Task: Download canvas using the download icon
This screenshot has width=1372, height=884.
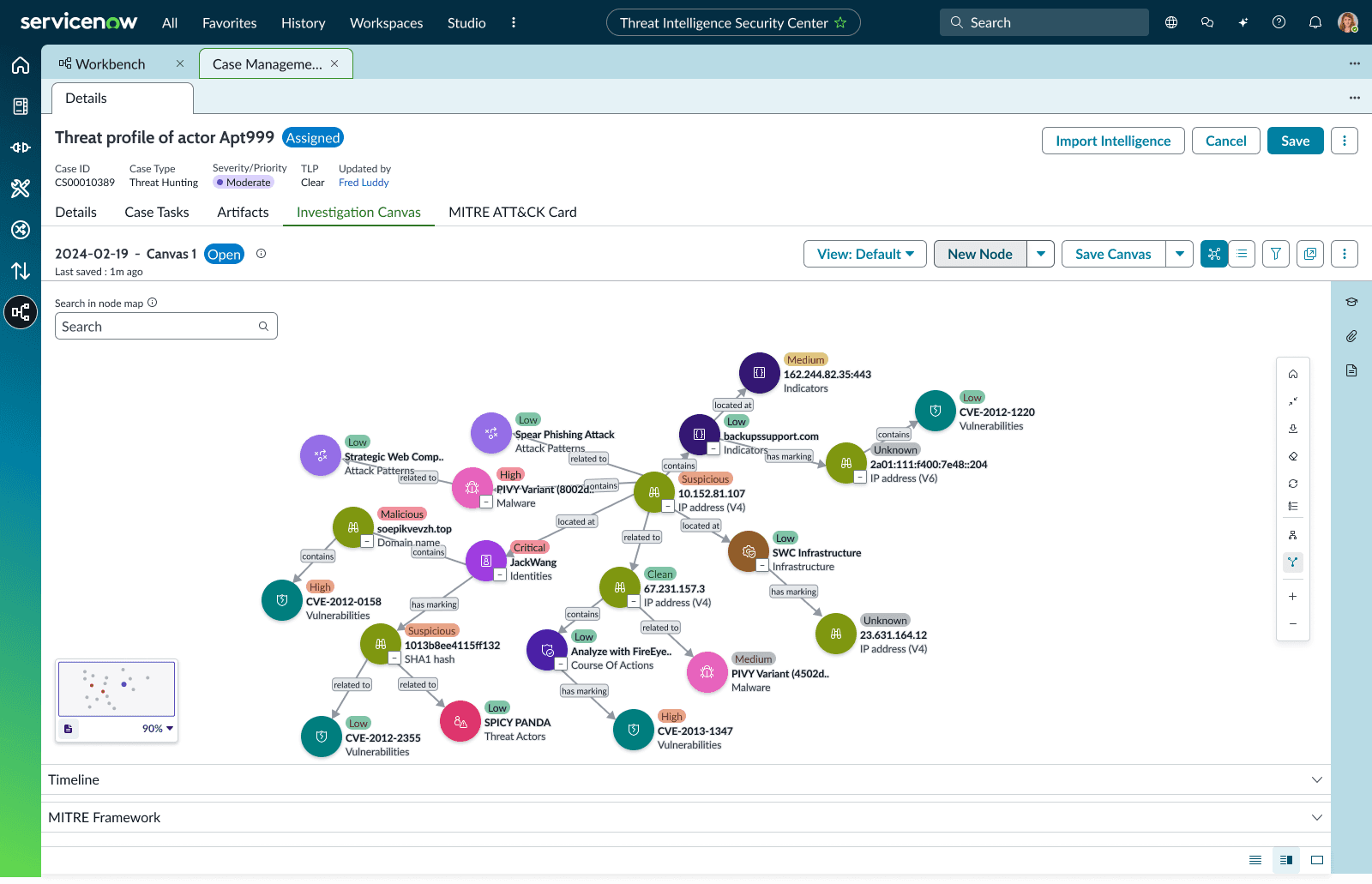Action: click(1293, 429)
